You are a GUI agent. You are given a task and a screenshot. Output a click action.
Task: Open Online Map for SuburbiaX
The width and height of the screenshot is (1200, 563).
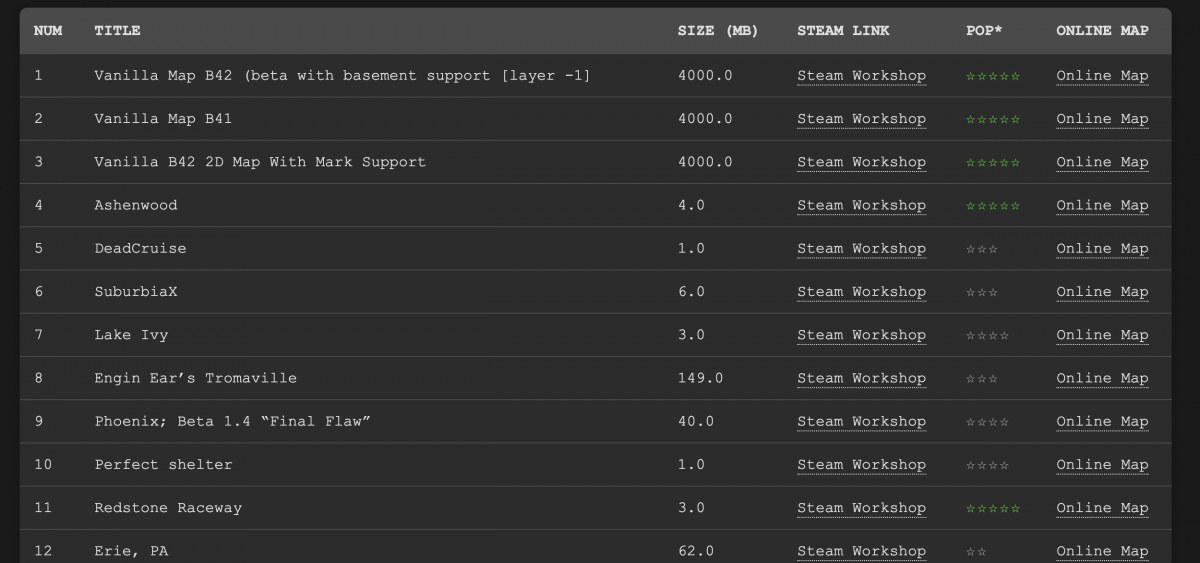[1102, 292]
